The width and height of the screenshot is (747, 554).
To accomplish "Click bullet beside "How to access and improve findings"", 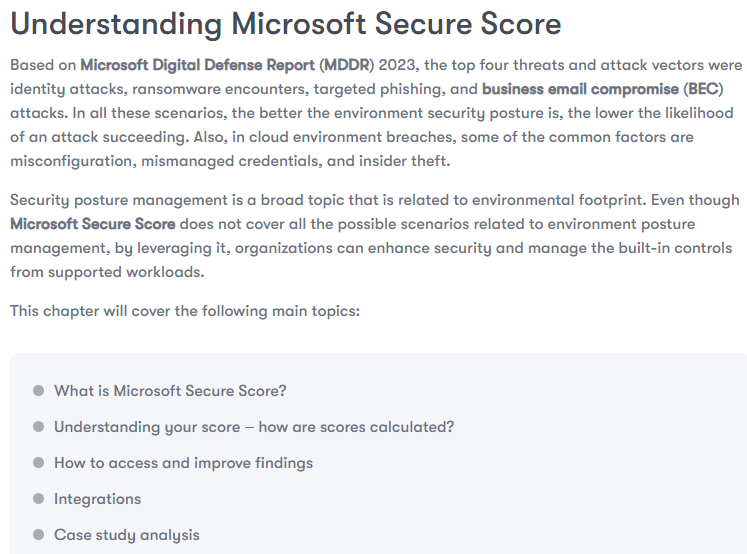I will point(38,463).
